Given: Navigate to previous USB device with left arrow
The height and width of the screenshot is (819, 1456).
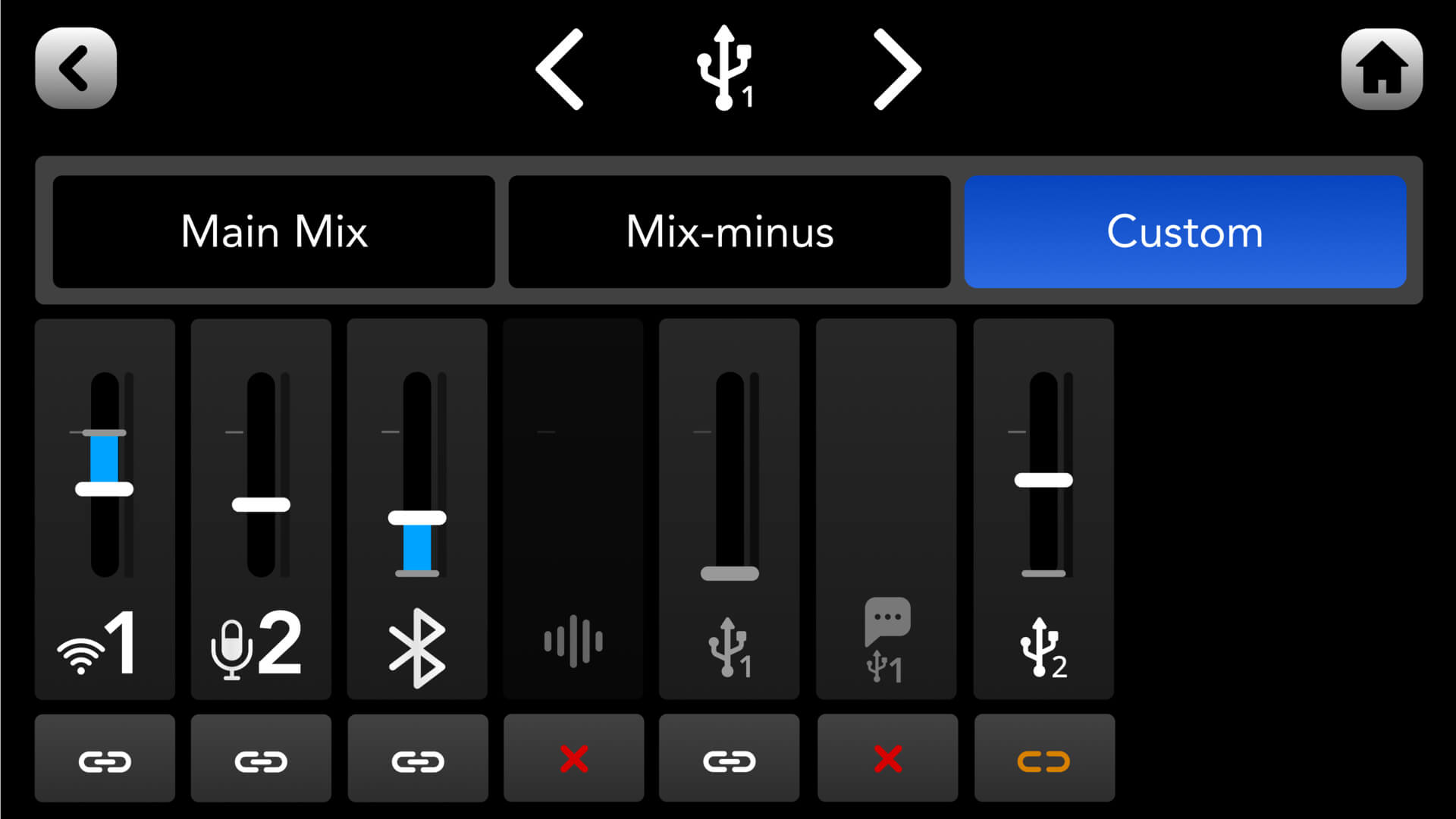Looking at the screenshot, I should pyautogui.click(x=557, y=68).
